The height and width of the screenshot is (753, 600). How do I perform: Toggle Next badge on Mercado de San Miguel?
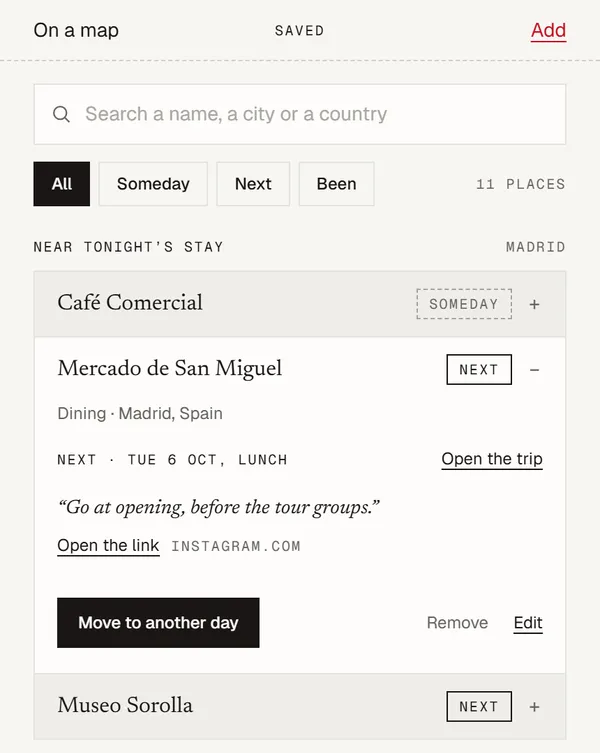tap(479, 369)
